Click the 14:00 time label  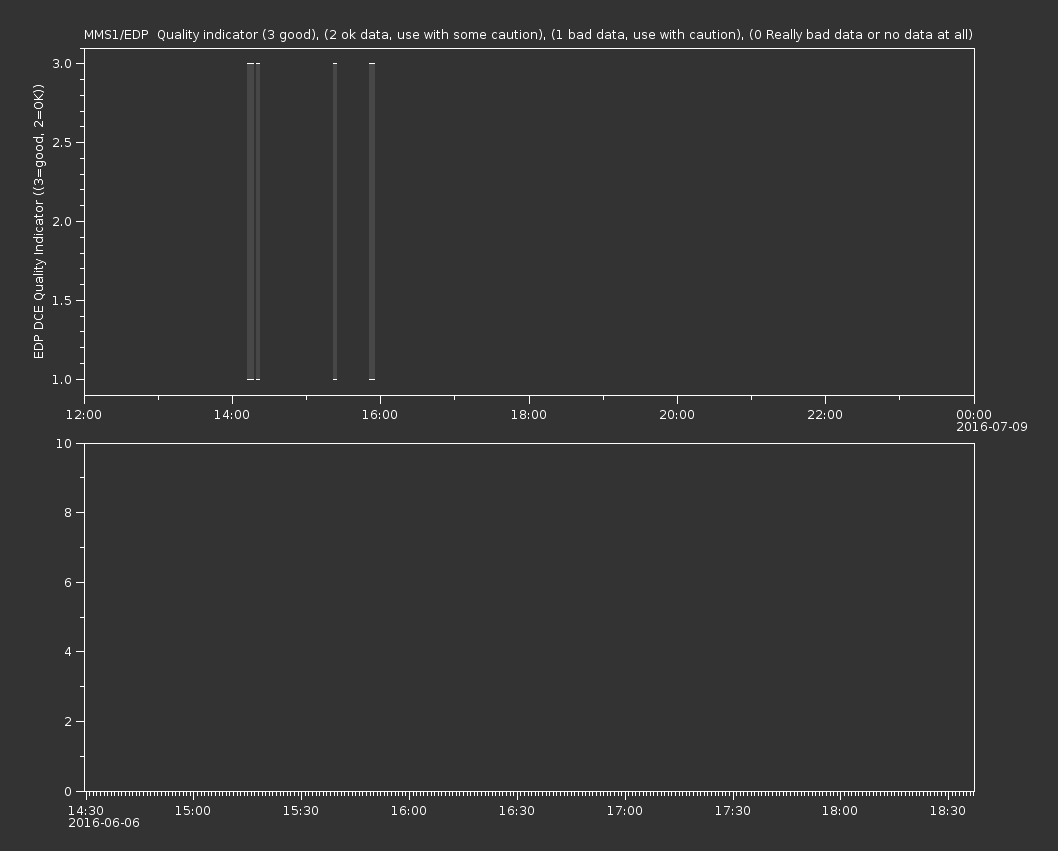coord(231,414)
